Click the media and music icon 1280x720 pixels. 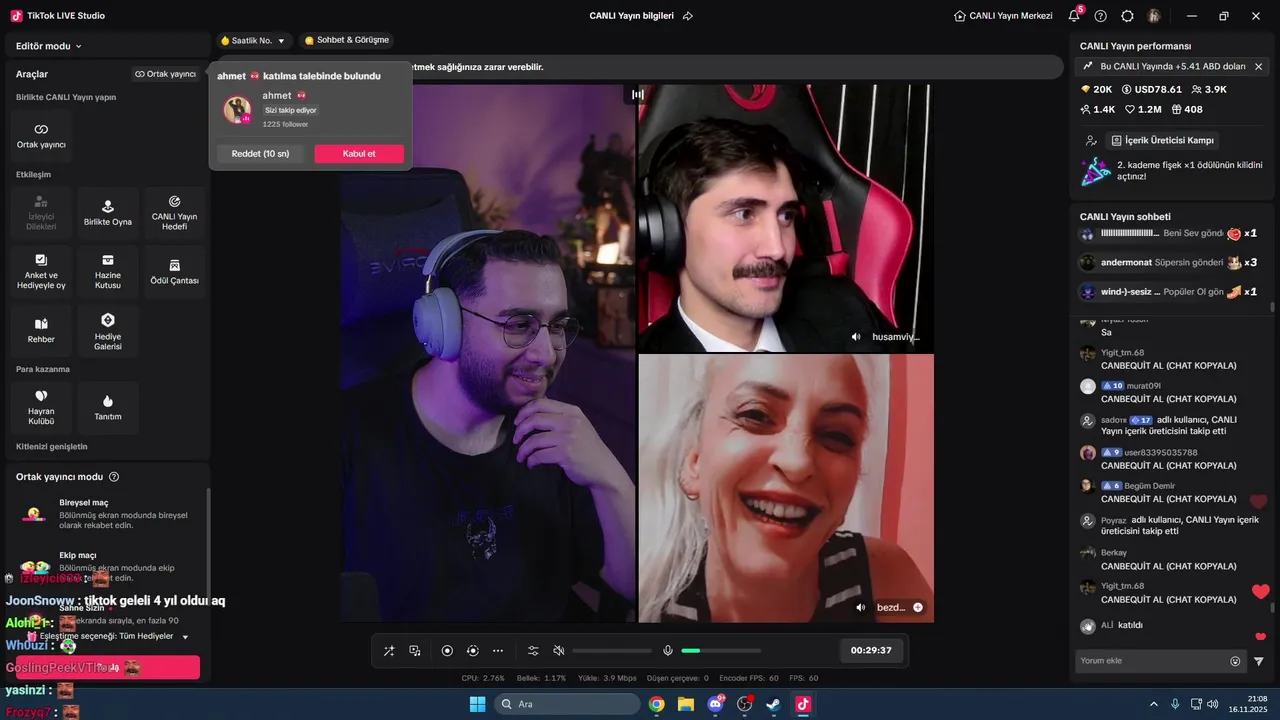coord(415,651)
